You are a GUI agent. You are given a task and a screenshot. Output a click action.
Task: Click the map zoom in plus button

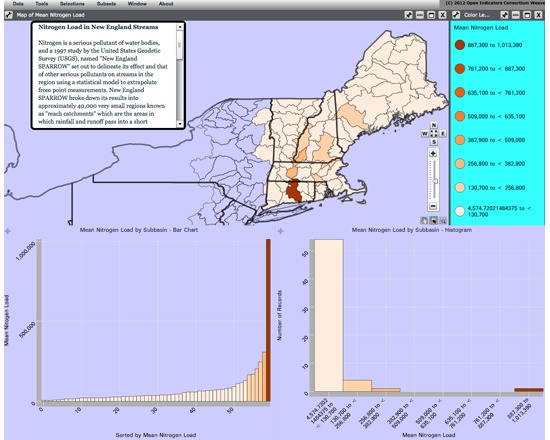433,153
